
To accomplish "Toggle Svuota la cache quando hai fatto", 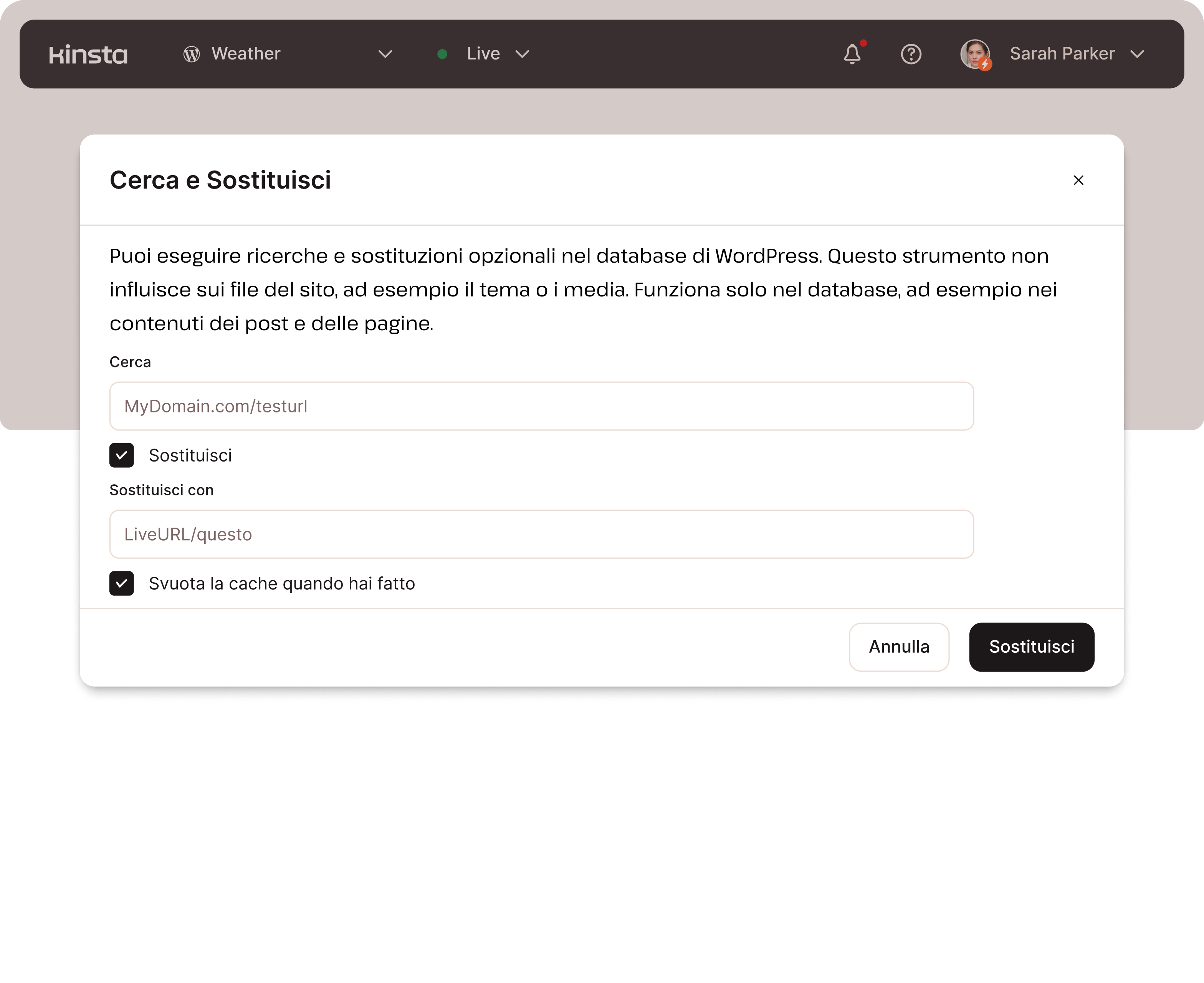I will tap(122, 583).
